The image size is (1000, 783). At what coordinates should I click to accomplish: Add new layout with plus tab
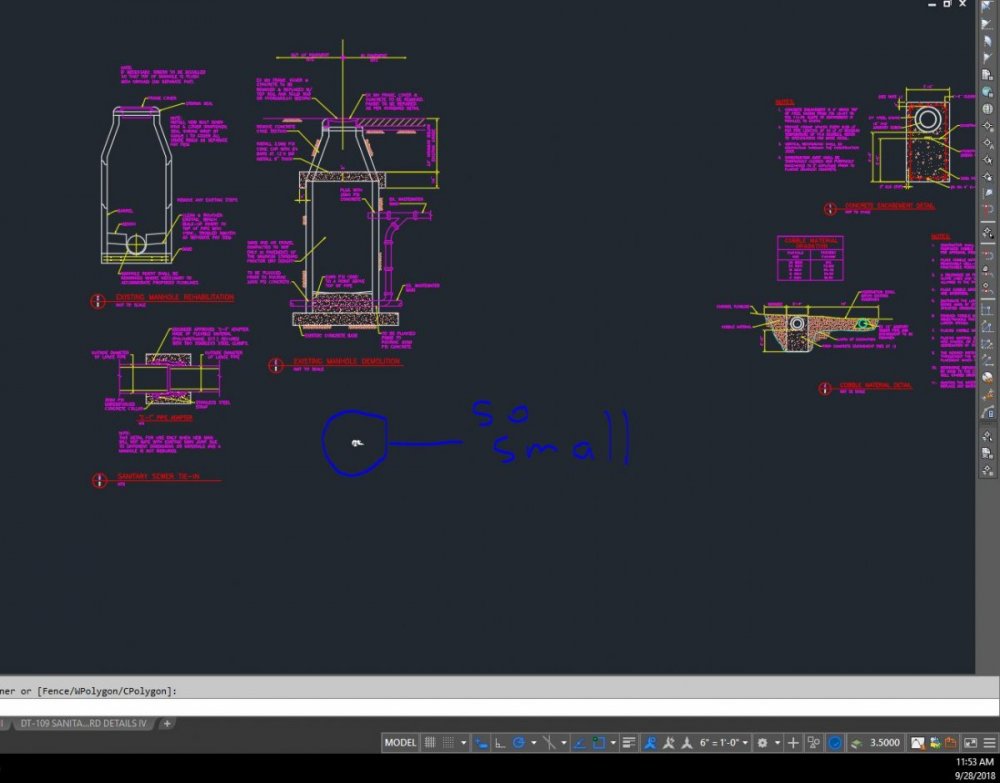point(167,724)
